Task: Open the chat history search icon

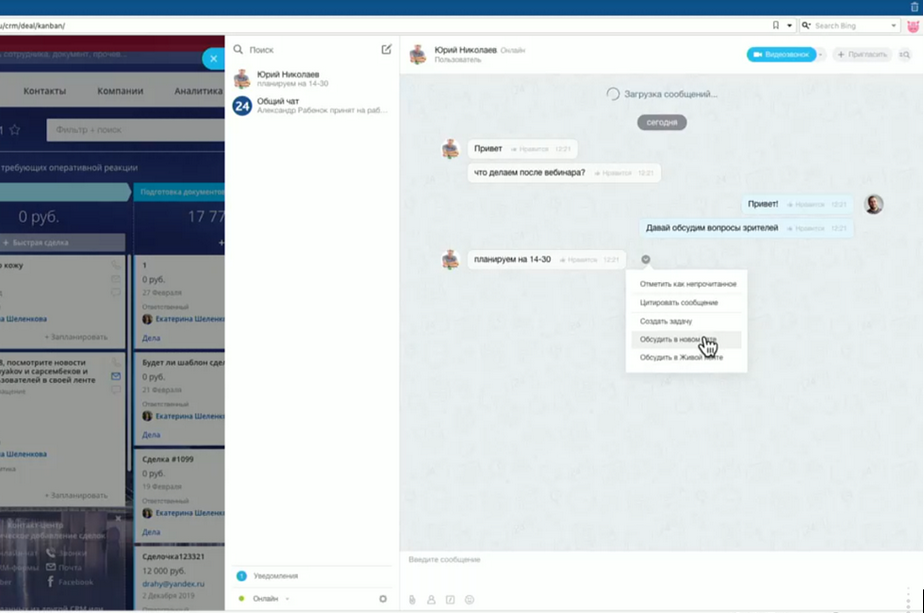Action: 905,54
